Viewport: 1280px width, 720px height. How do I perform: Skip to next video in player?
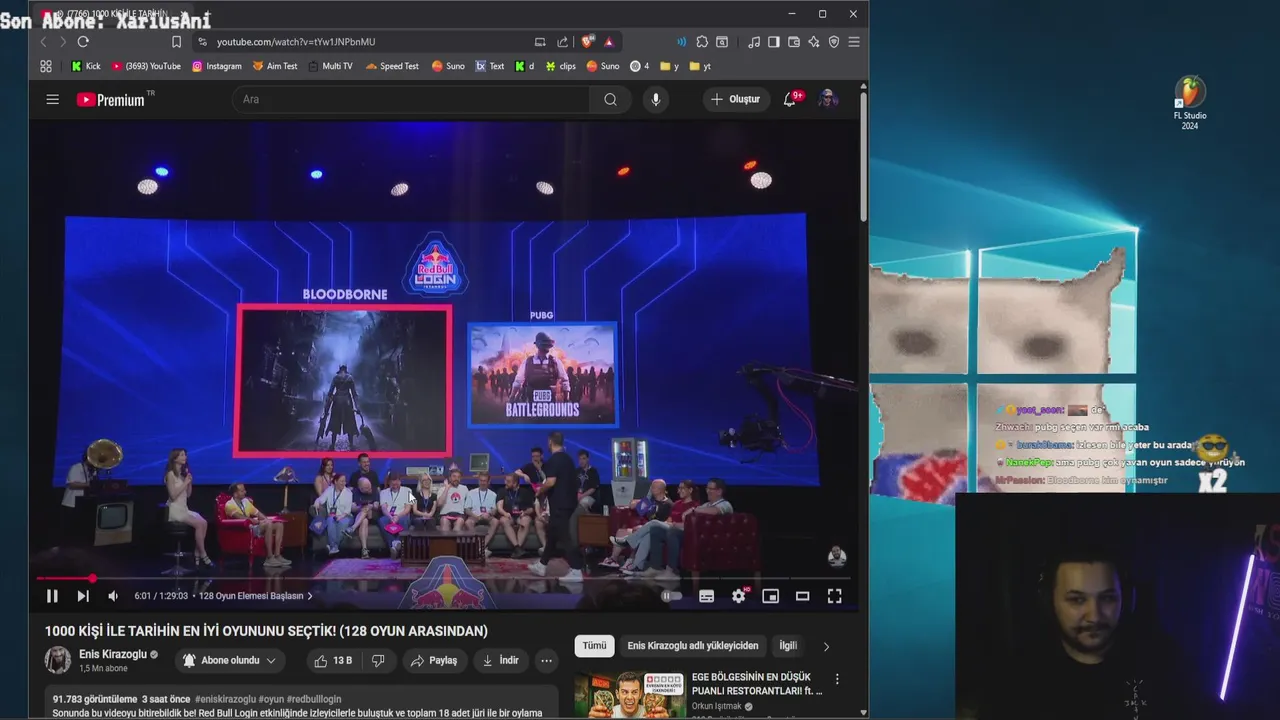83,596
